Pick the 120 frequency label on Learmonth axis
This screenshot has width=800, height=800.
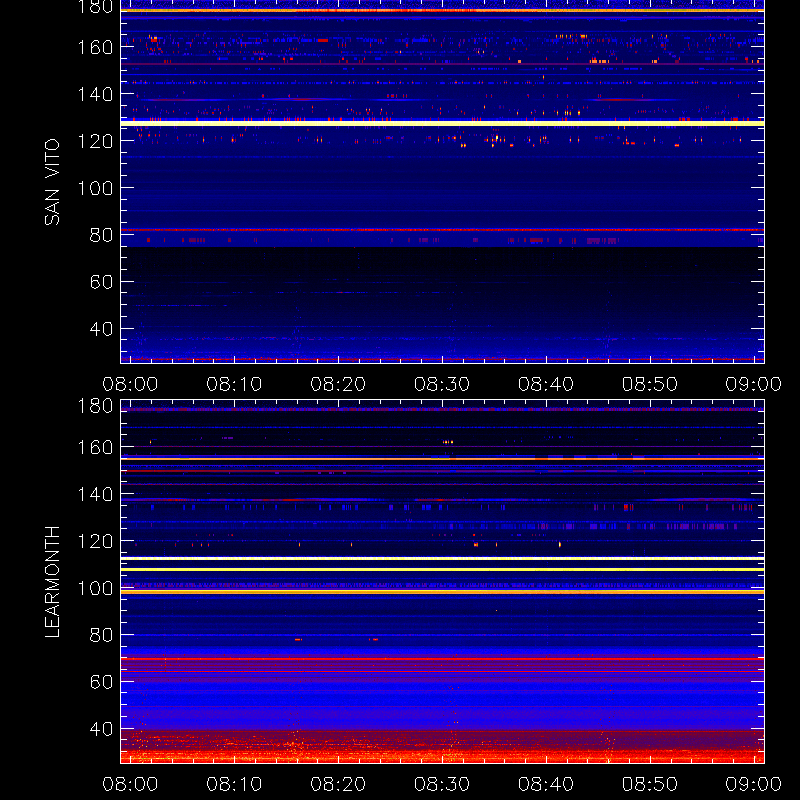[95, 541]
